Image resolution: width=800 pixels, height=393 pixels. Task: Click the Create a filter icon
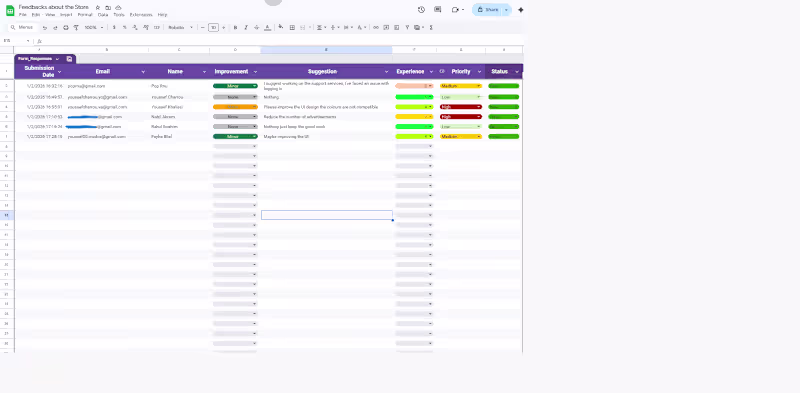click(407, 28)
